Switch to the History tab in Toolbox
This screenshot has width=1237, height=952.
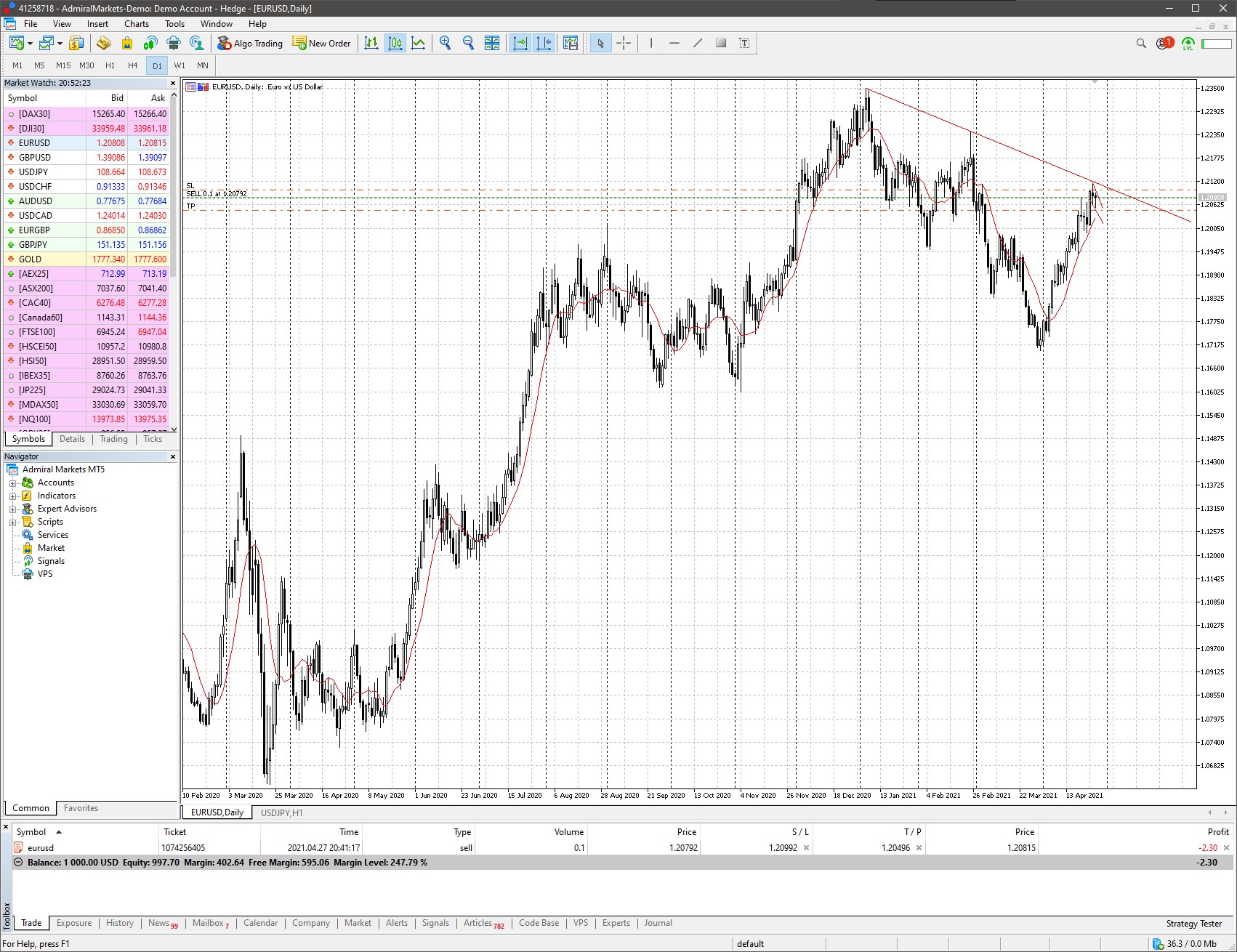pyautogui.click(x=119, y=923)
